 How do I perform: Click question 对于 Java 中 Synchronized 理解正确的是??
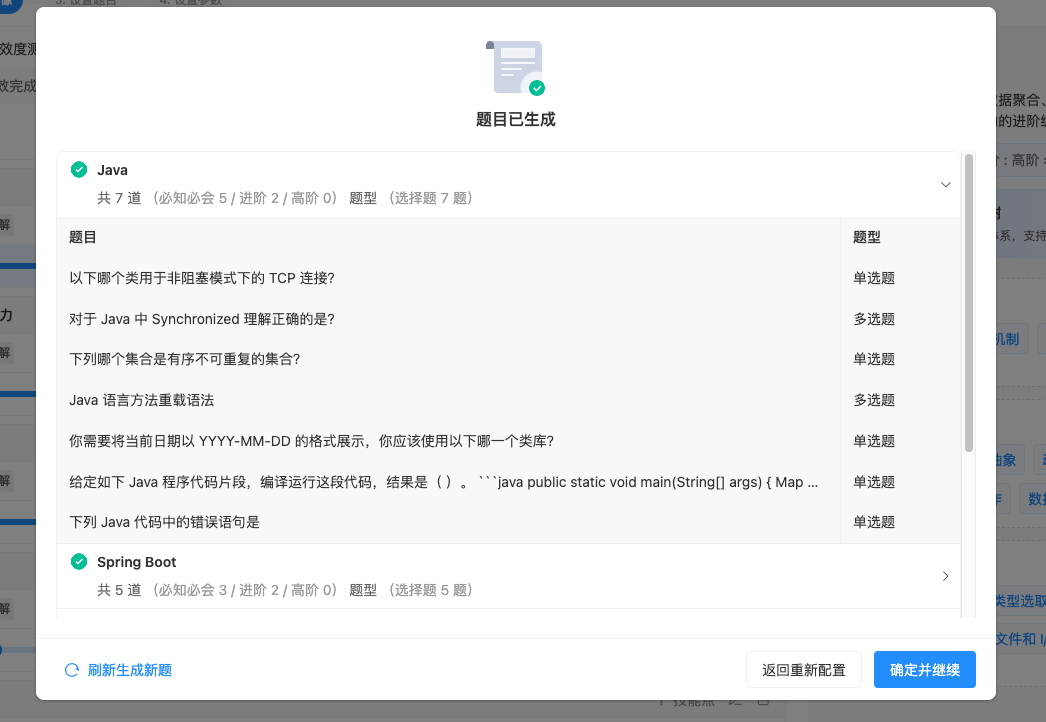(202, 319)
